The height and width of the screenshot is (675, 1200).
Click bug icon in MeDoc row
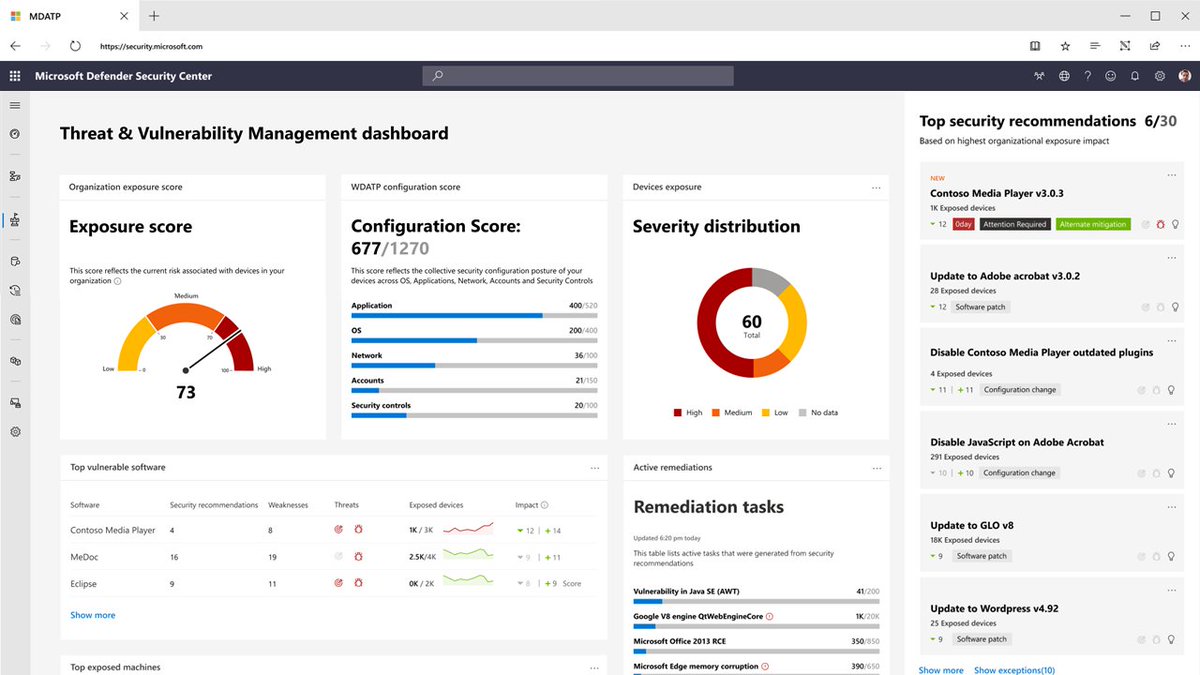point(358,557)
